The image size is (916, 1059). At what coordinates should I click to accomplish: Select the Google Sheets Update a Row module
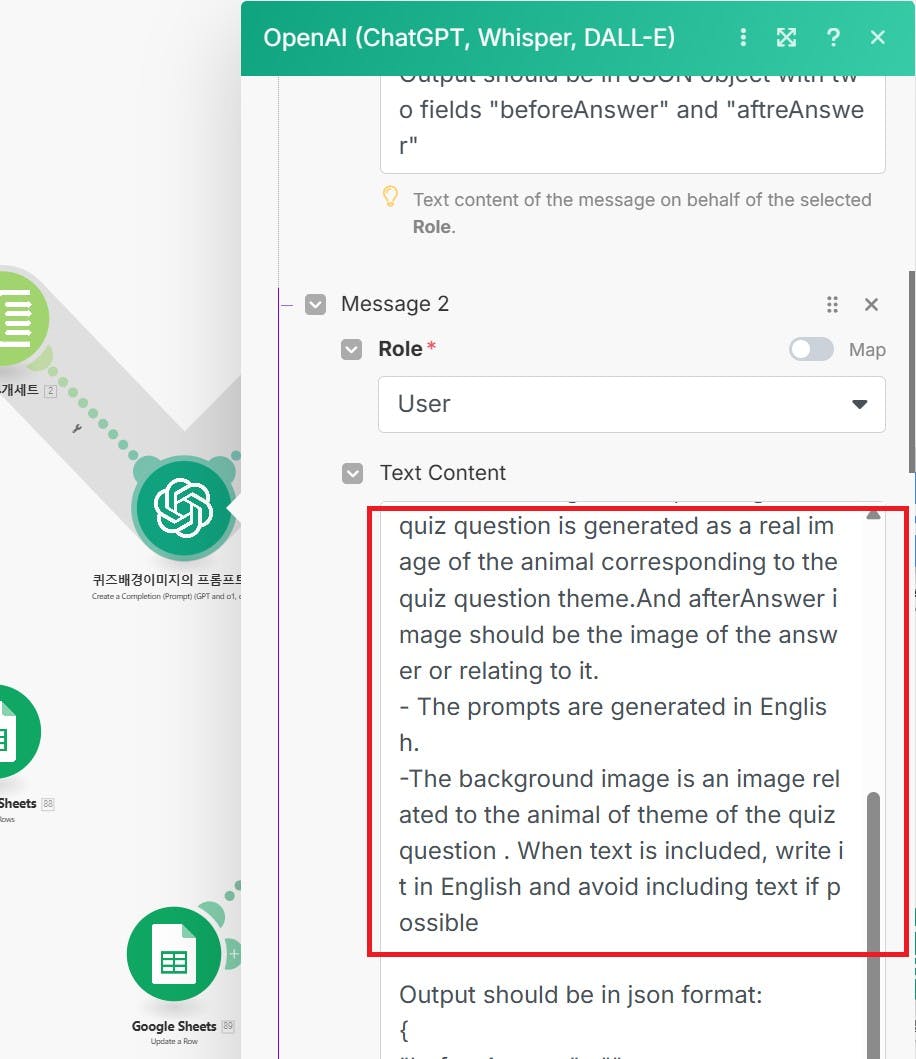[x=174, y=954]
